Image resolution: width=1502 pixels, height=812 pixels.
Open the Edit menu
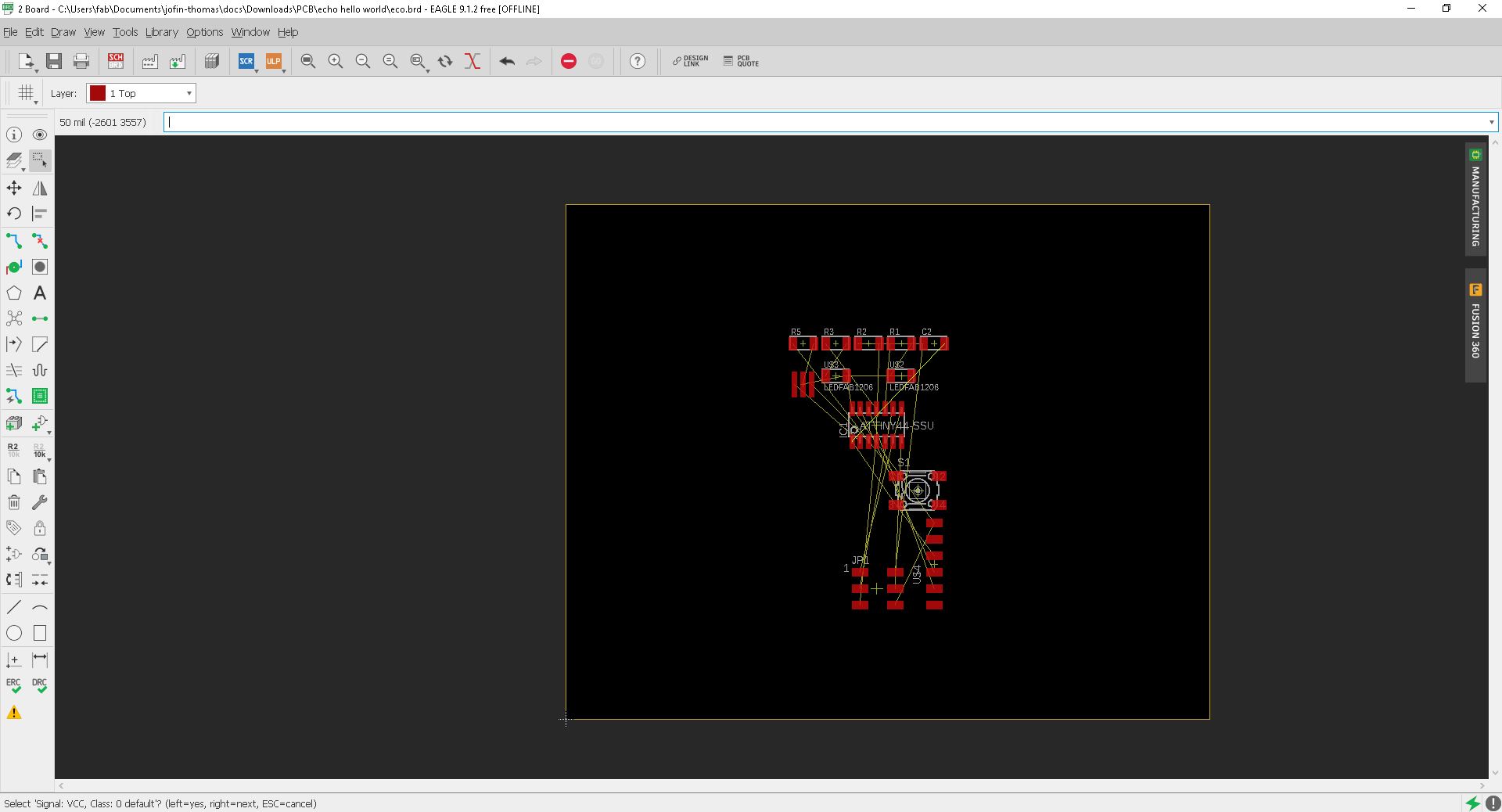pyautogui.click(x=34, y=32)
